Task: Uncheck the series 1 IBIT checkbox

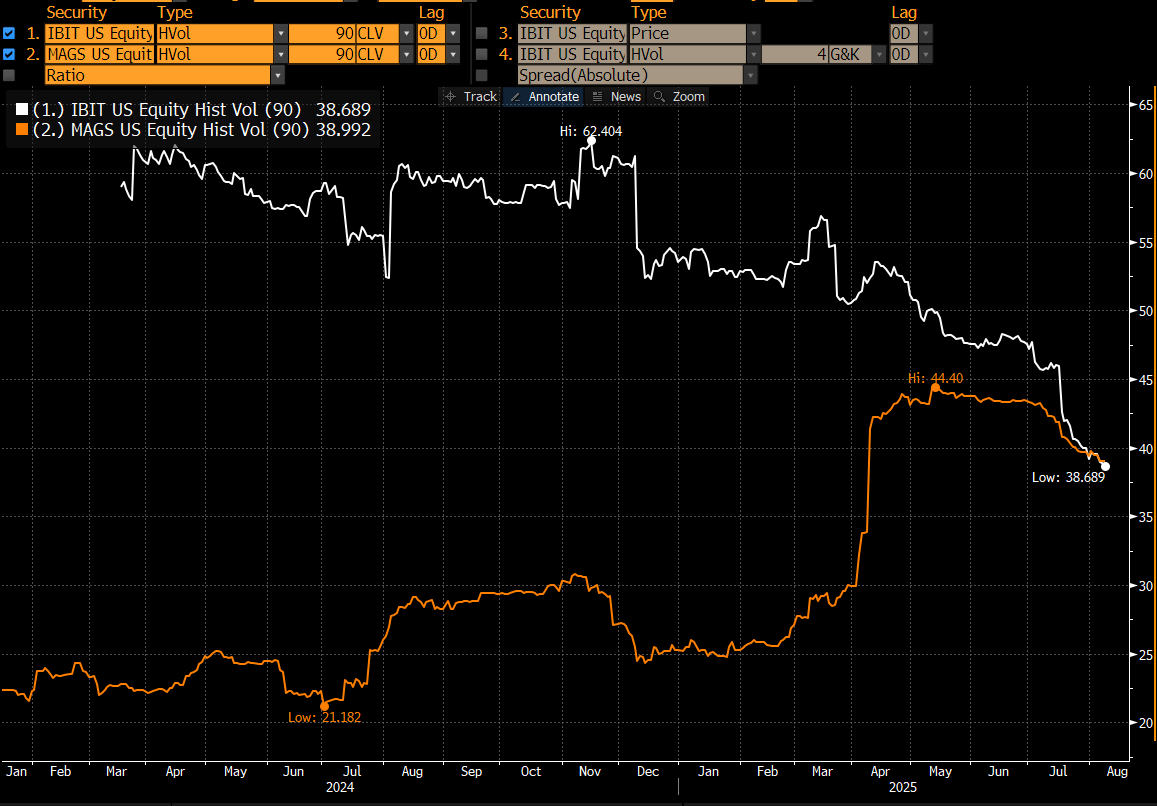Action: (9, 33)
